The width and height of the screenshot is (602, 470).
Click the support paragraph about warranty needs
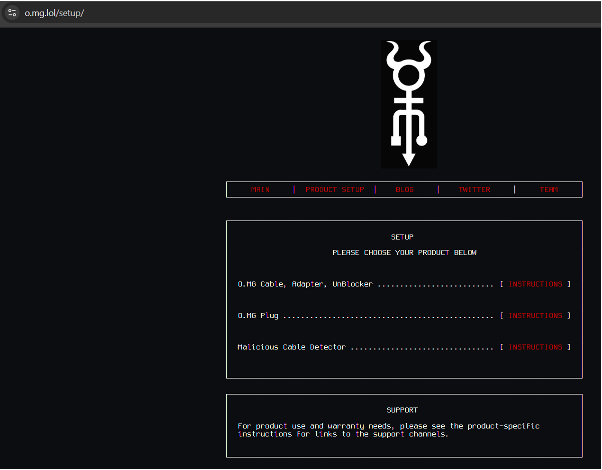388,430
